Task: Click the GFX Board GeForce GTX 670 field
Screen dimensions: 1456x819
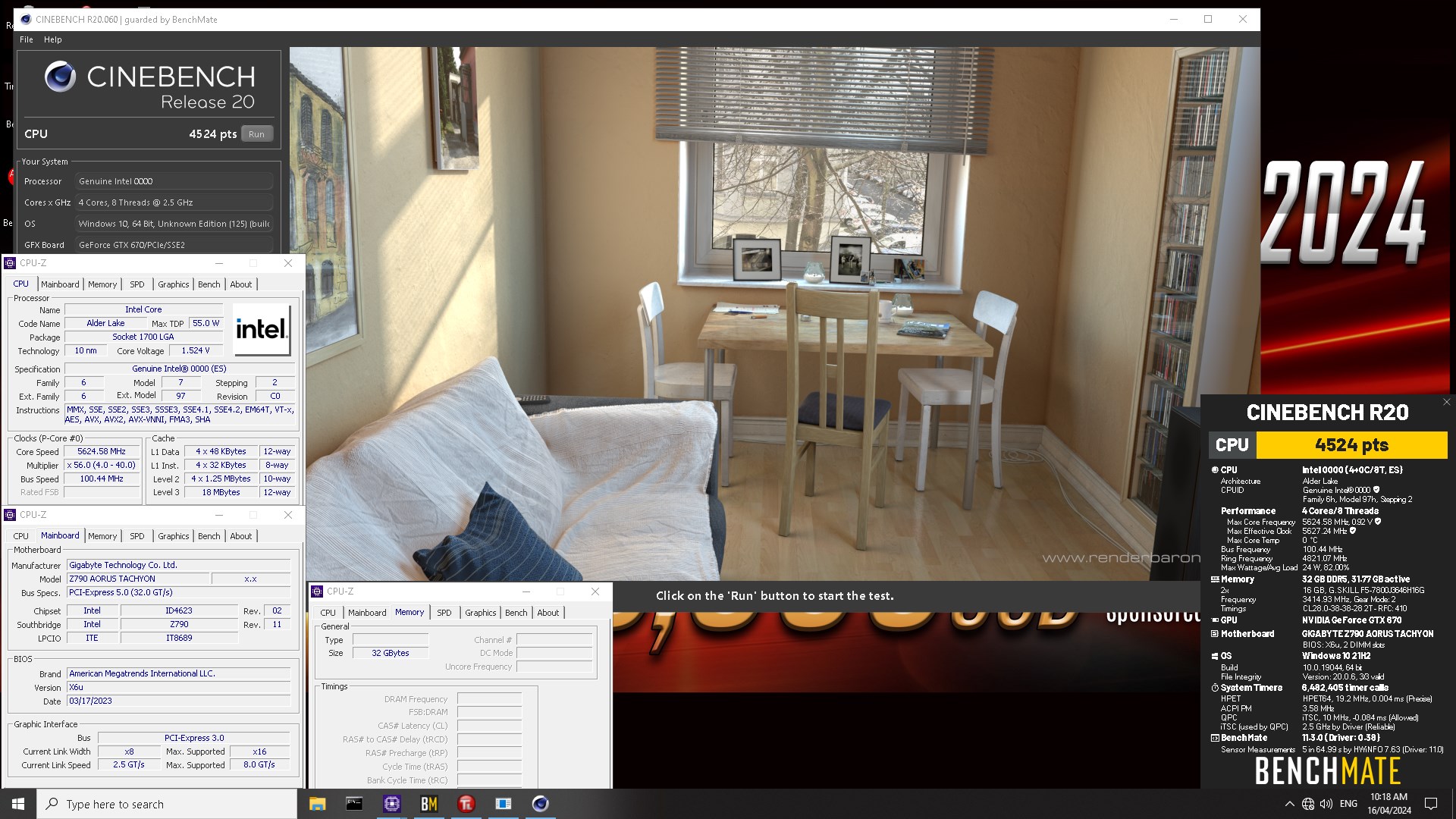Action: (x=174, y=245)
